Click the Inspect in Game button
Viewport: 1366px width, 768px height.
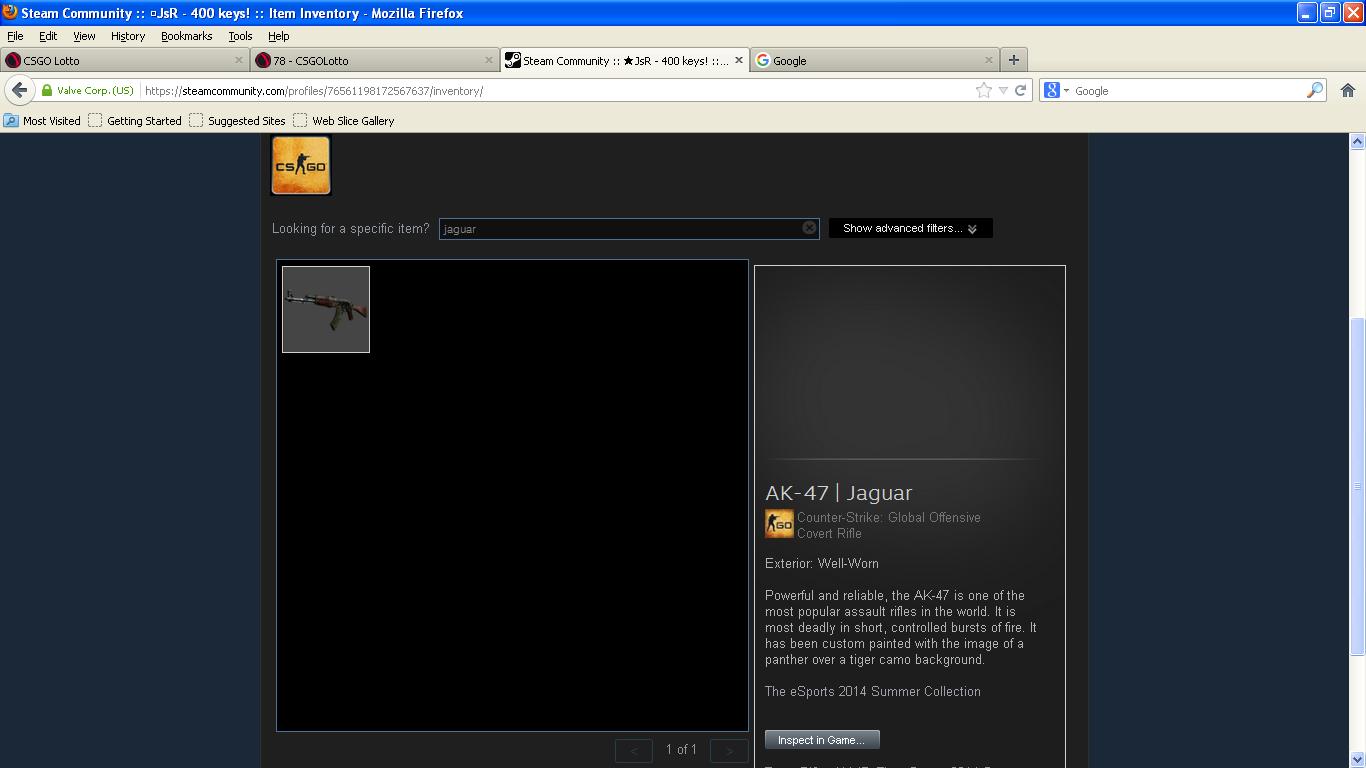822,740
